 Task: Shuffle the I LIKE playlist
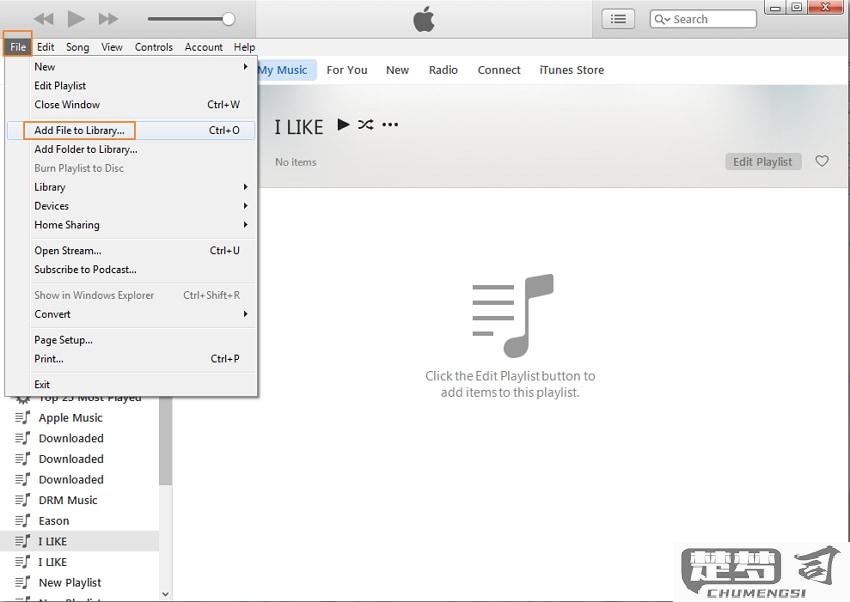pos(365,125)
